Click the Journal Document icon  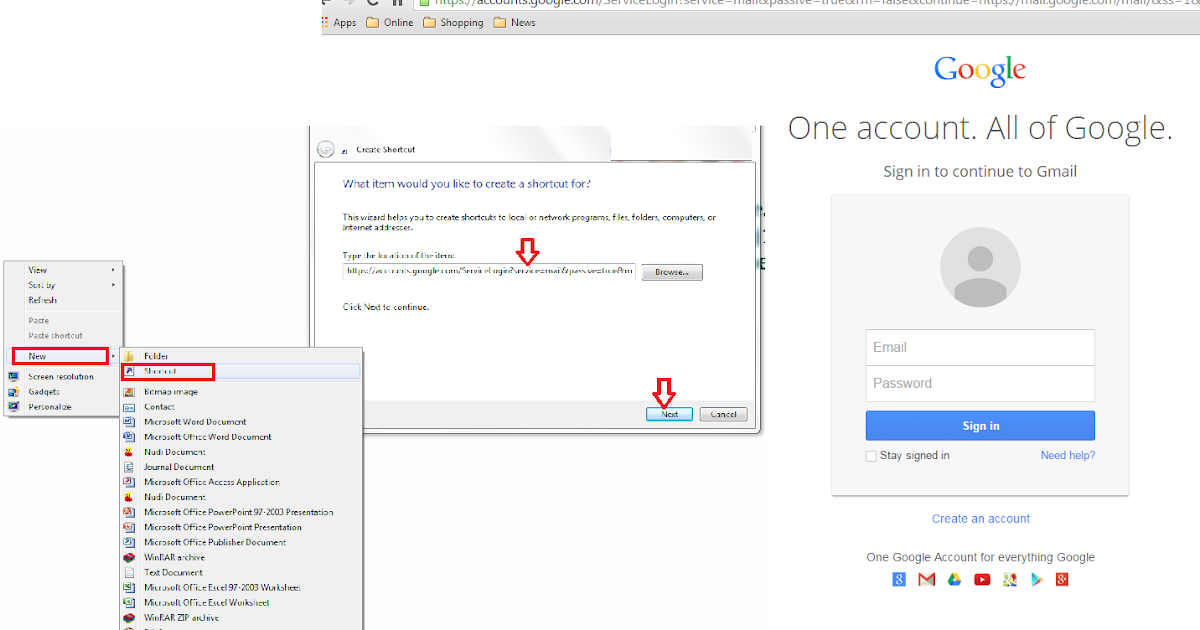(129, 467)
